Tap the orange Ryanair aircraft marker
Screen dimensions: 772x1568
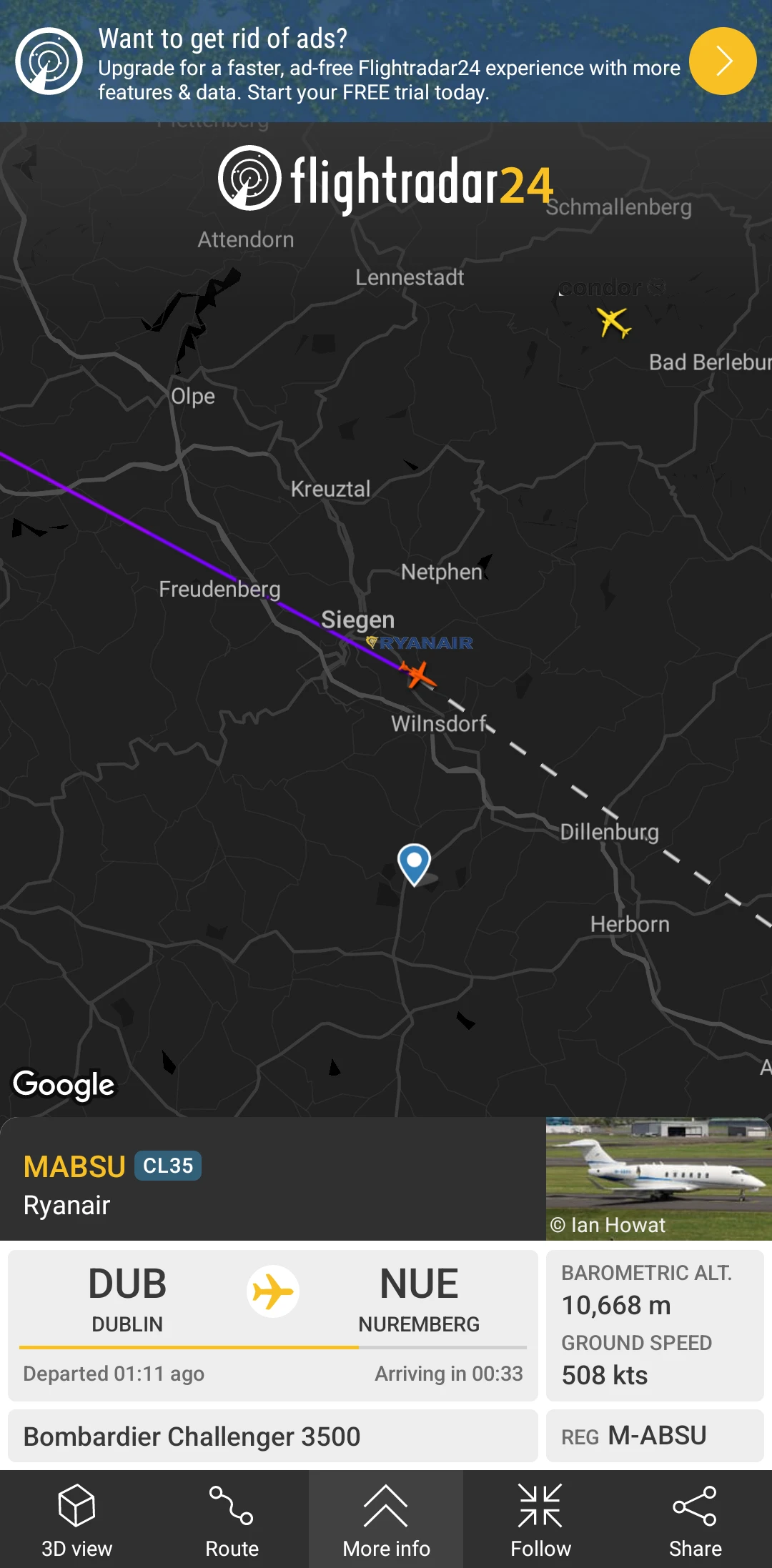418,675
